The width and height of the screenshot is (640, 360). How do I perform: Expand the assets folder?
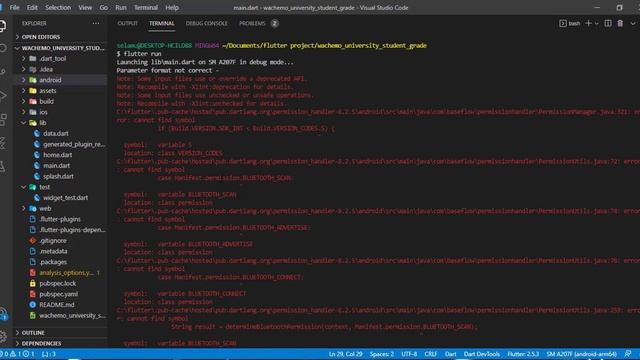click(47, 91)
